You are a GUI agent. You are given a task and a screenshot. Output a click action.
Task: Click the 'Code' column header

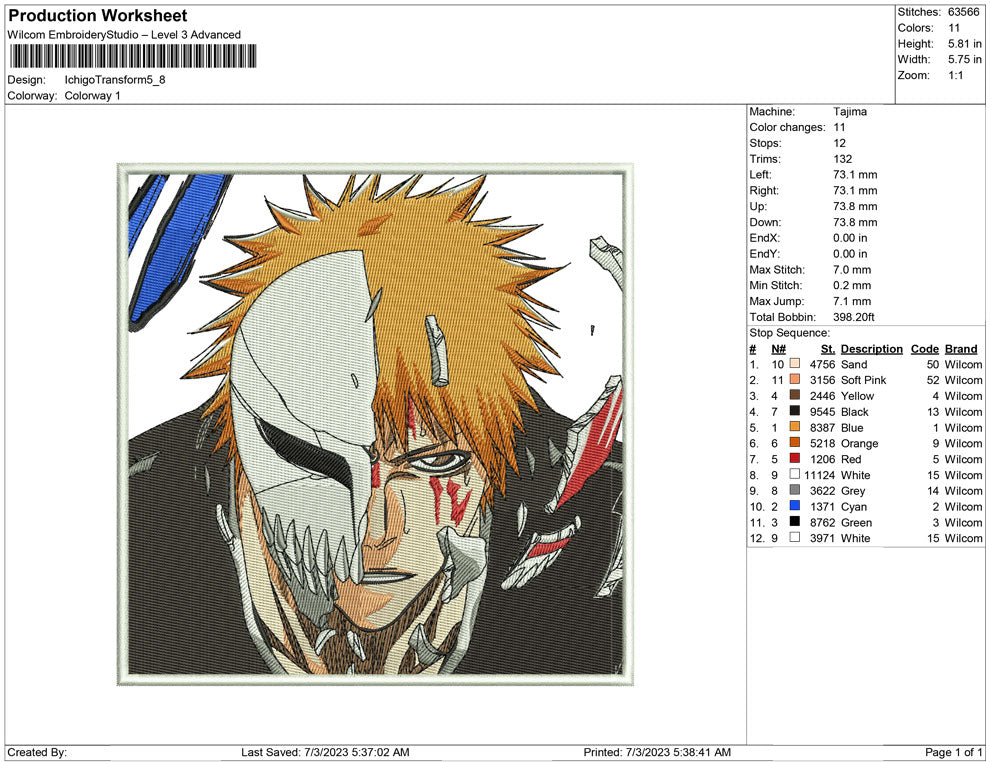pos(924,349)
